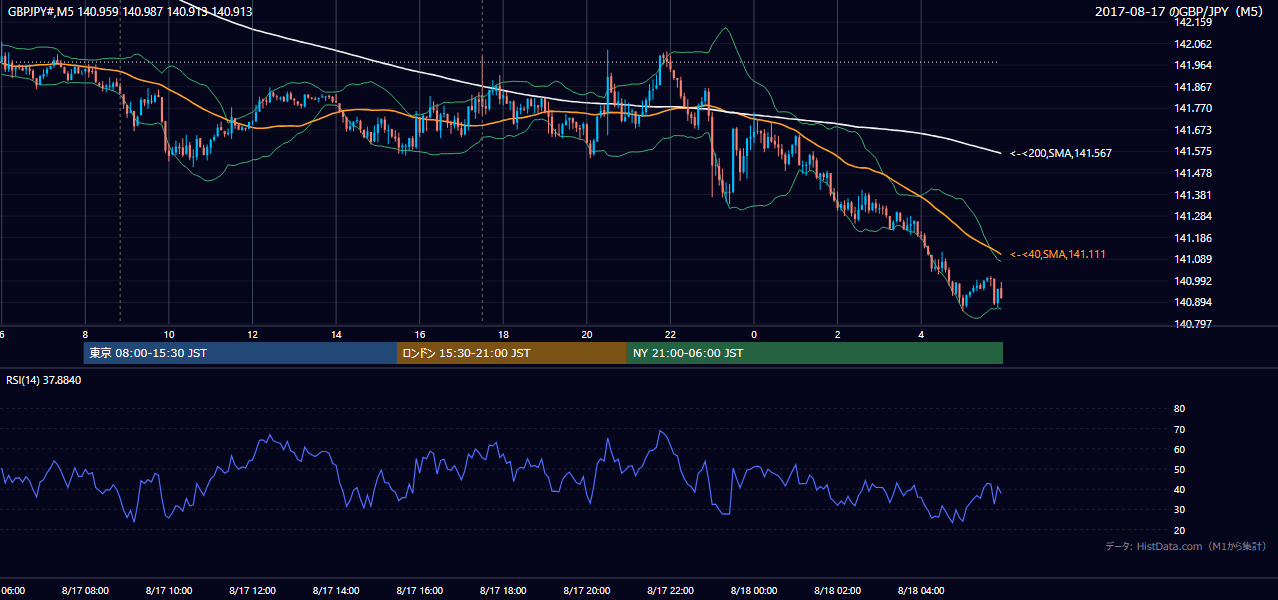The width and height of the screenshot is (1278, 600).
Task: Click price level 140.797 on axis
Action: (1191, 325)
